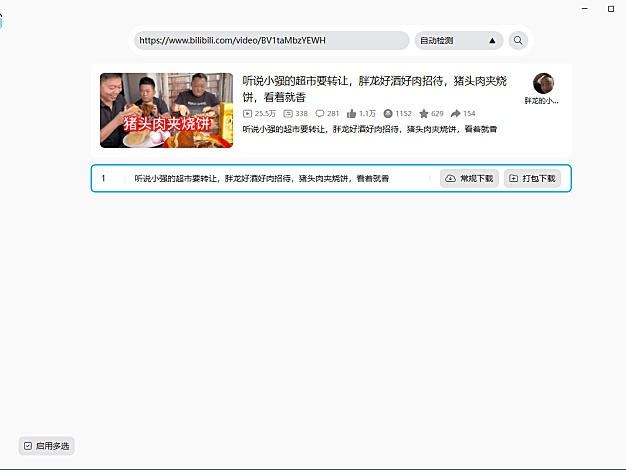
Task: Click the search magnifier icon button
Action: click(518, 40)
